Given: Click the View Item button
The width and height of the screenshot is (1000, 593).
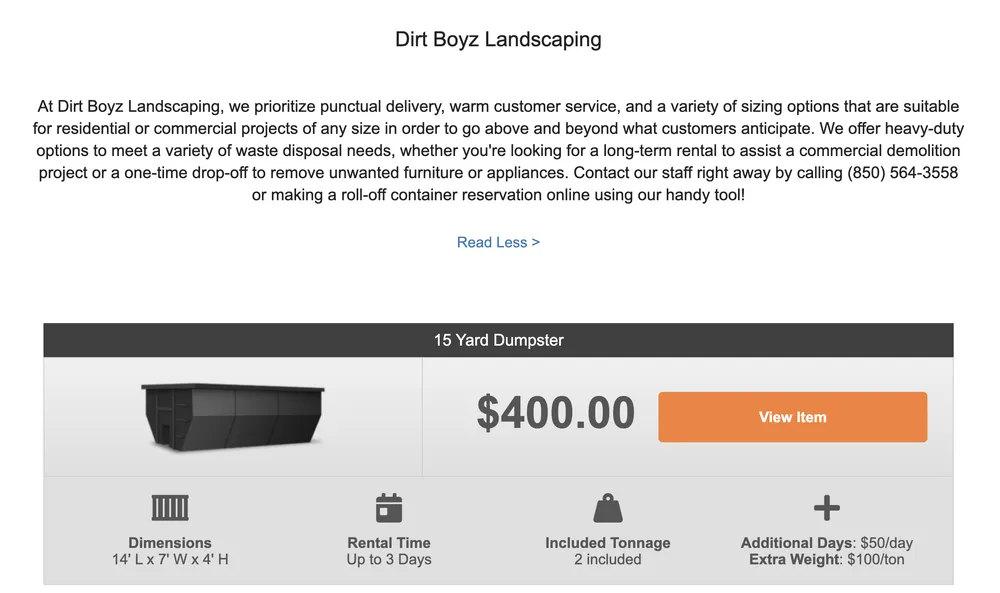Looking at the screenshot, I should [x=792, y=417].
